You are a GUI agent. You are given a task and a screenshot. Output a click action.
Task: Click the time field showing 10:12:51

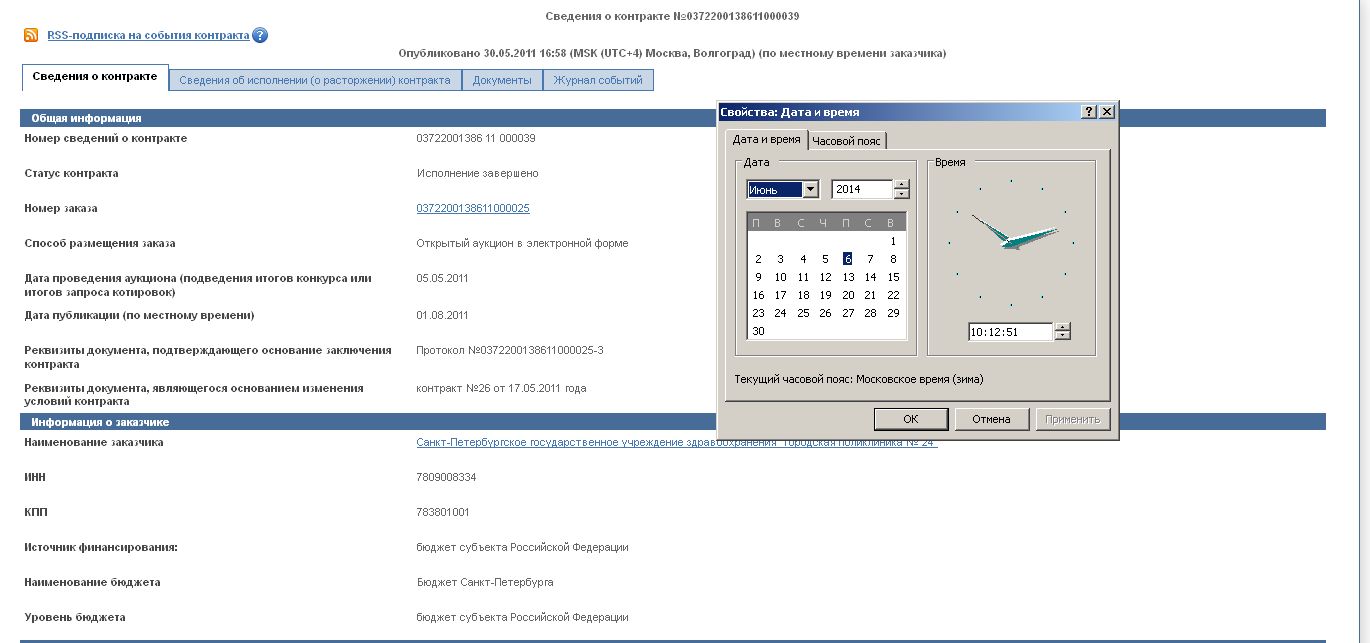click(x=1010, y=332)
